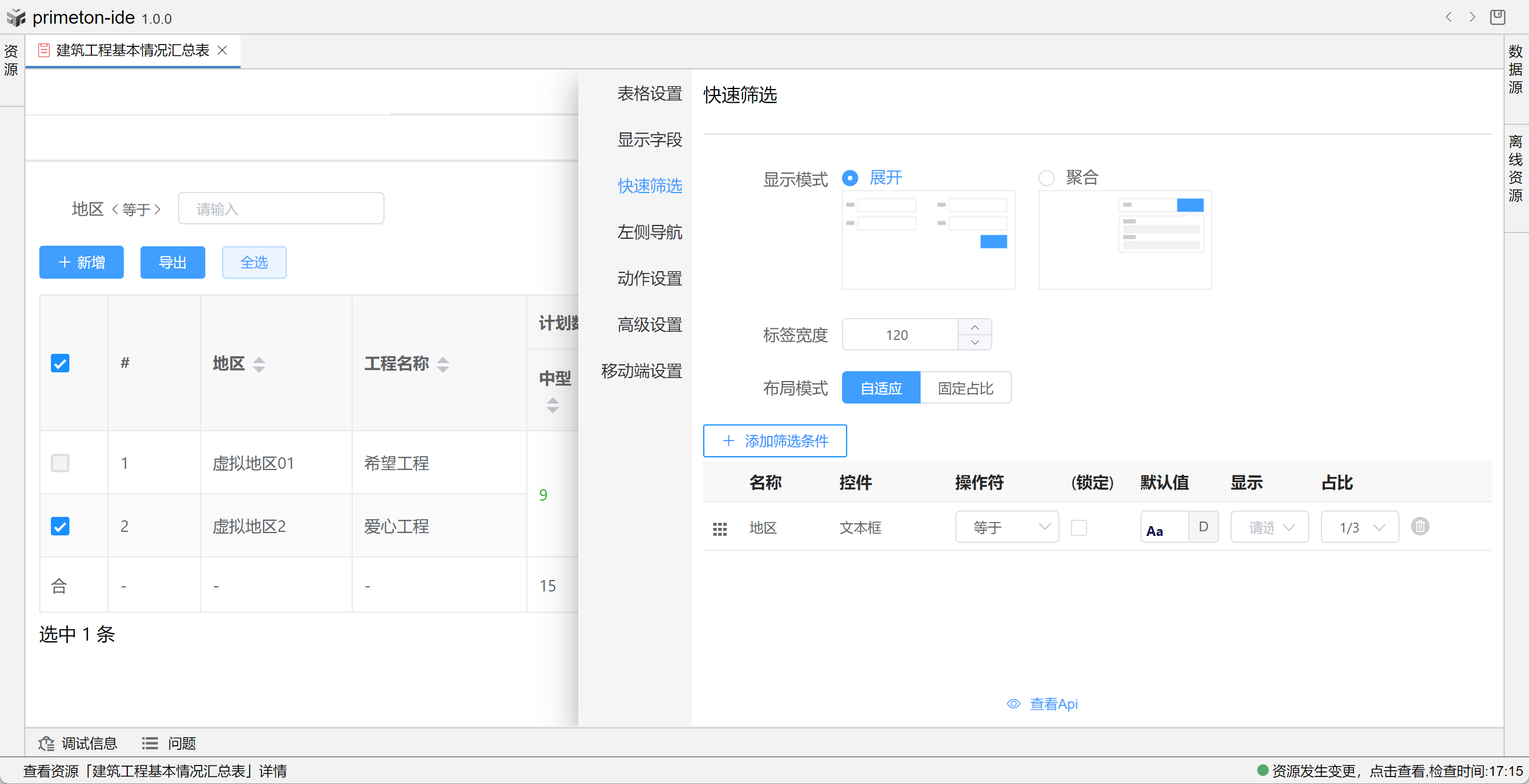
Task: Expand the 1/3 占比 dropdown
Action: pos(1359,527)
